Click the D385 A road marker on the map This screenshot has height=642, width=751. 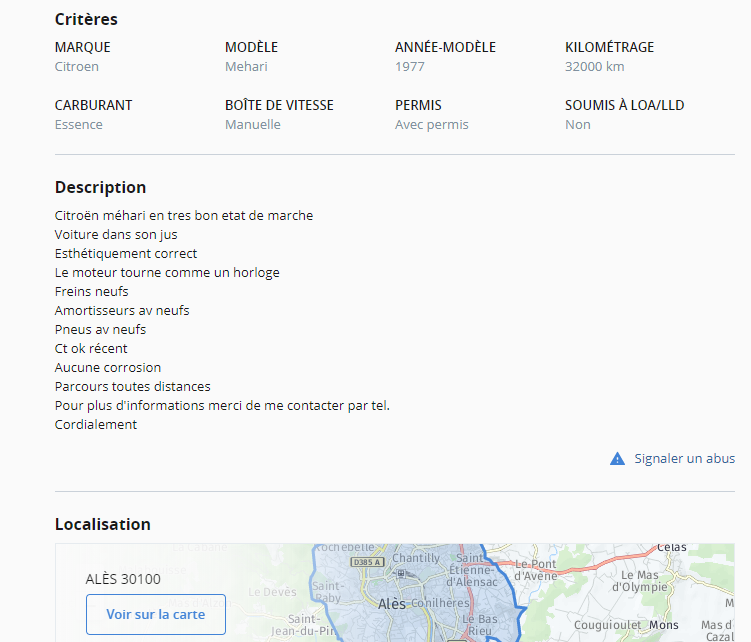(367, 562)
